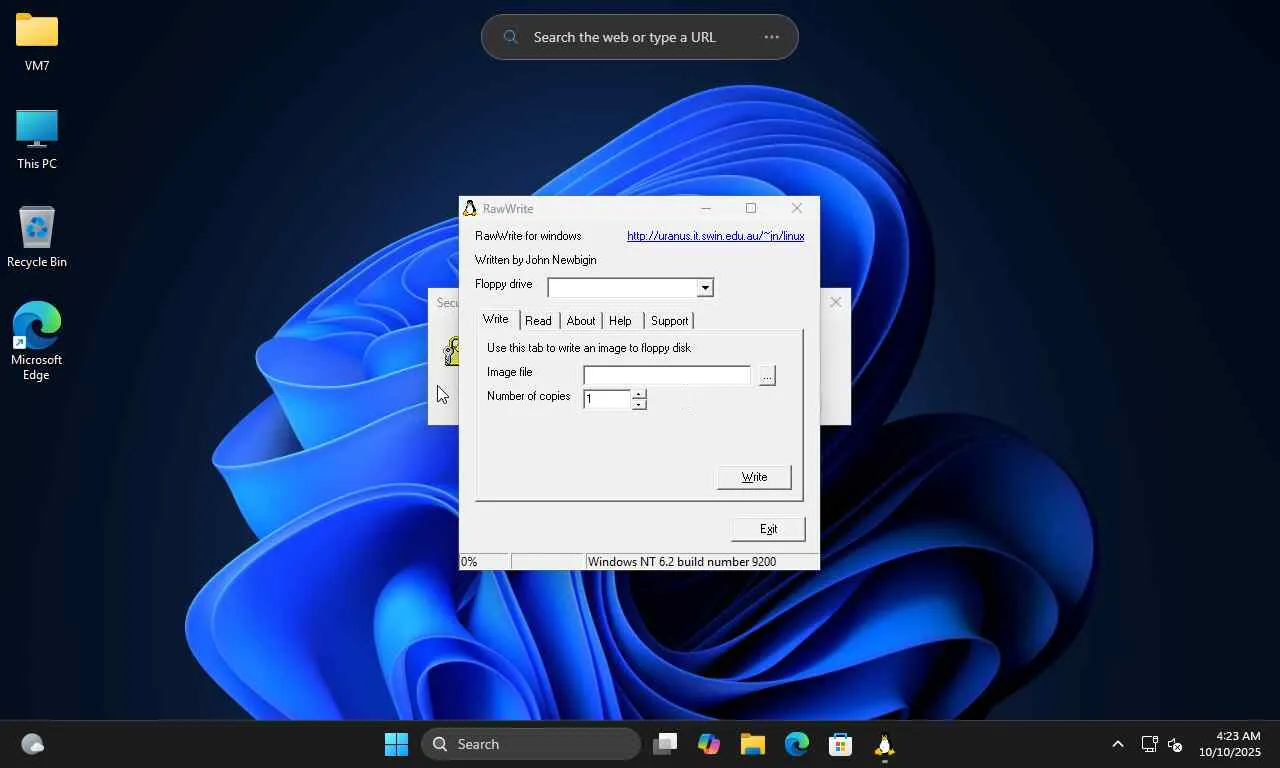
Task: Open the VM7 folder desktop icon
Action: click(37, 42)
